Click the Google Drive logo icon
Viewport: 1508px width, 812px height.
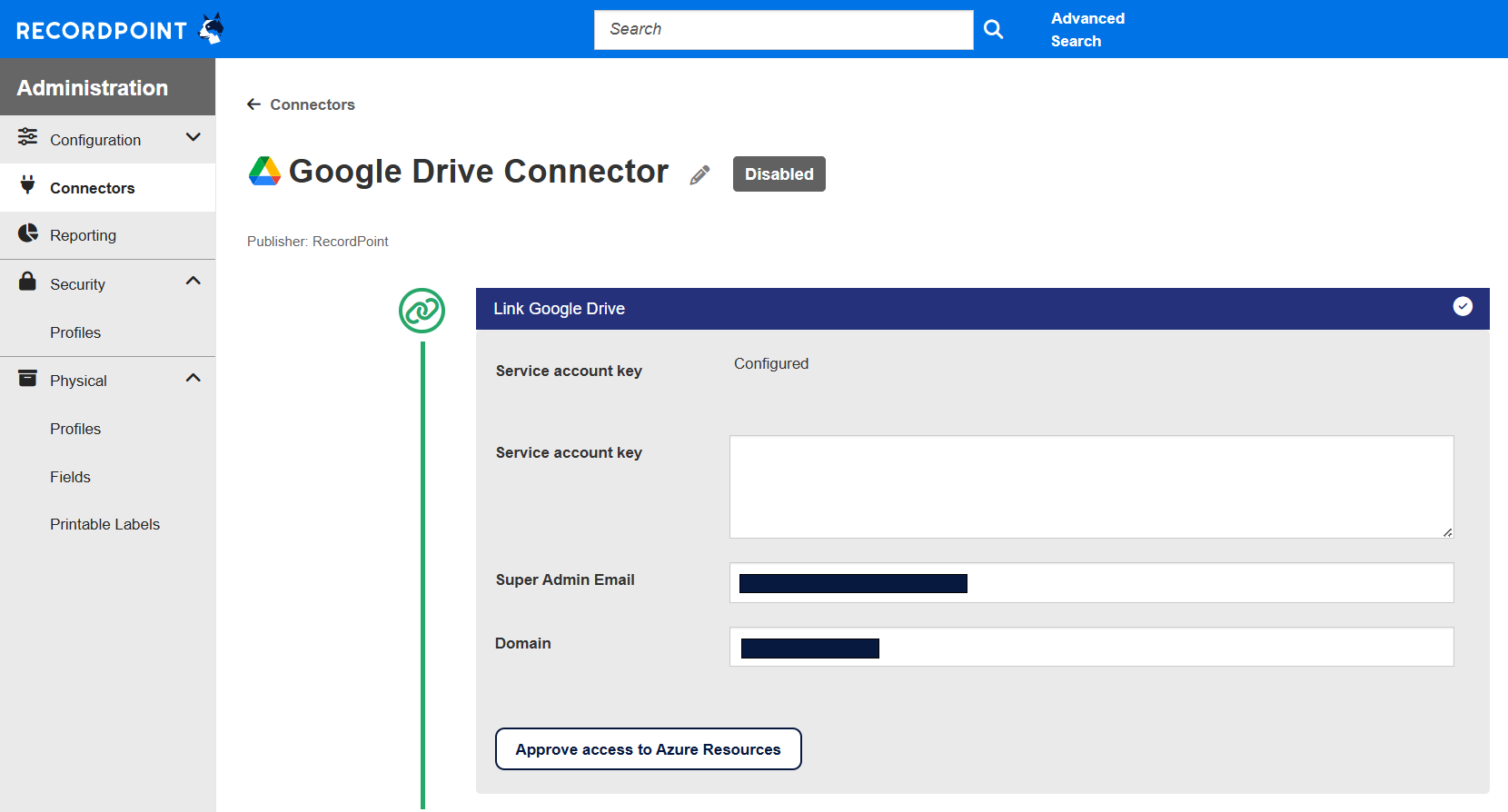pyautogui.click(x=264, y=171)
